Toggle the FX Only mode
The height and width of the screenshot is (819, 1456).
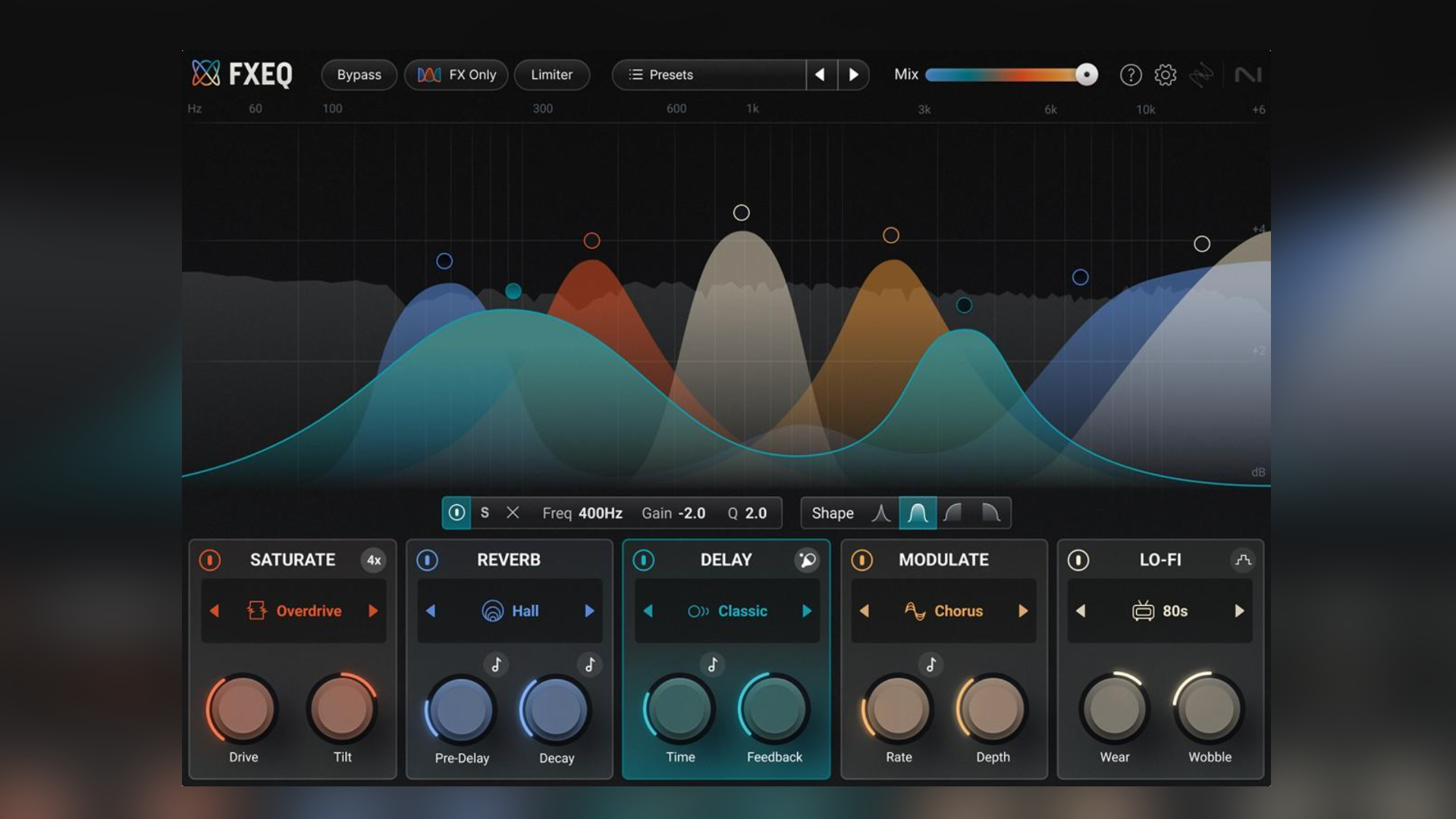(x=457, y=75)
